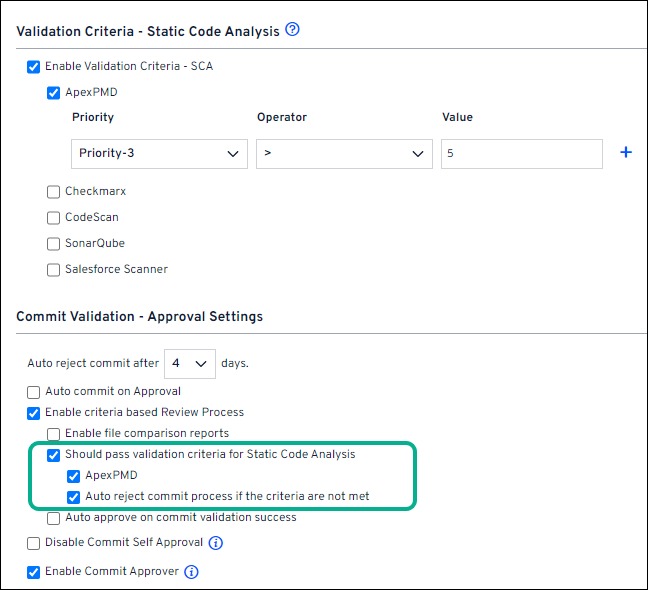The image size is (648, 590).
Task: Enable Auto approve on commit validation success
Action: pos(54,518)
